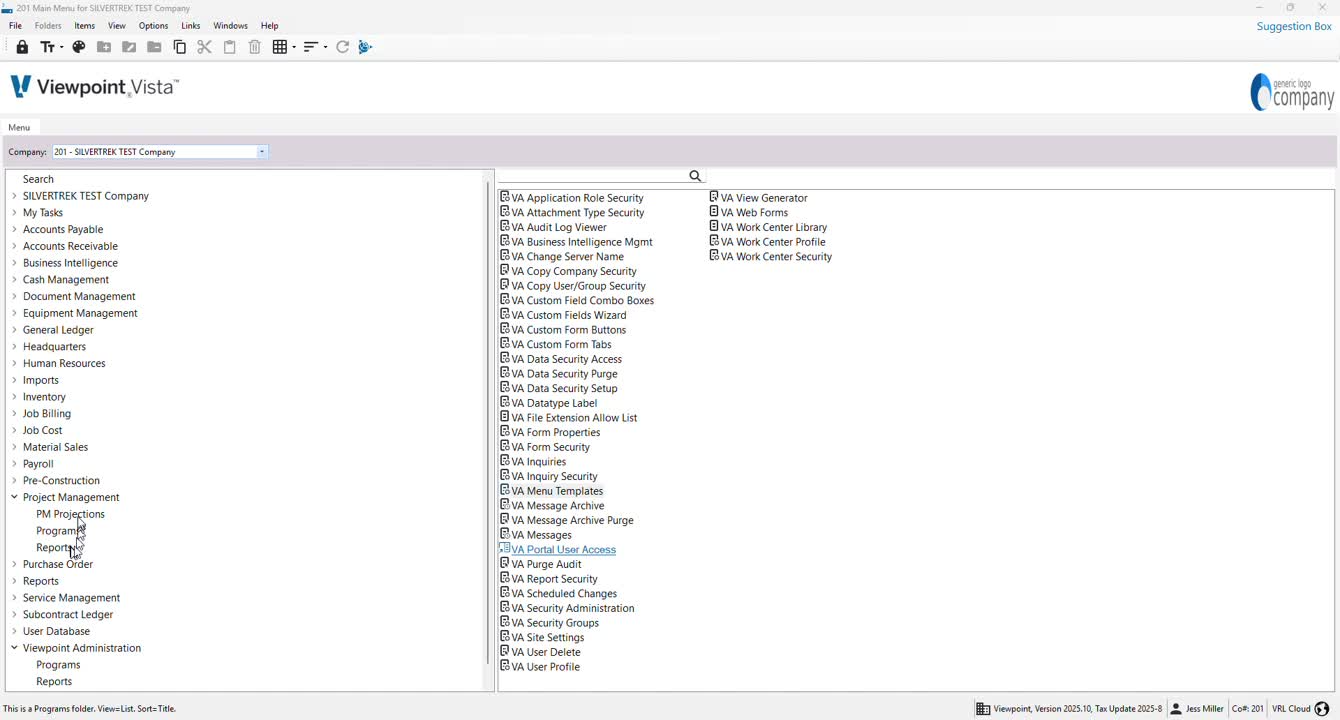
Task: Open VA Form Security
Action: click(551, 446)
